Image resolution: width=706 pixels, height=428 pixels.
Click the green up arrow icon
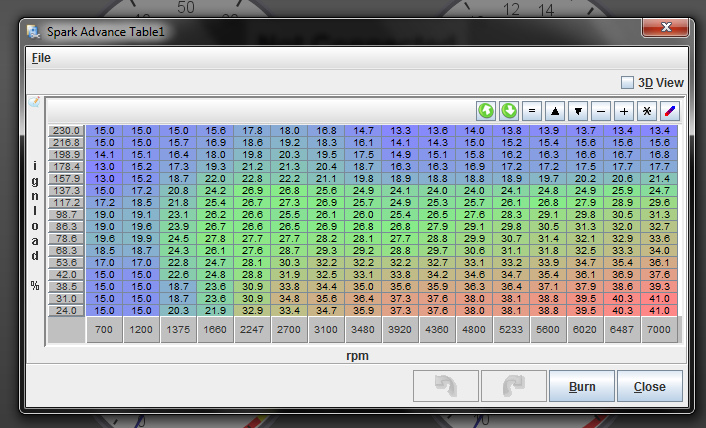[486, 110]
